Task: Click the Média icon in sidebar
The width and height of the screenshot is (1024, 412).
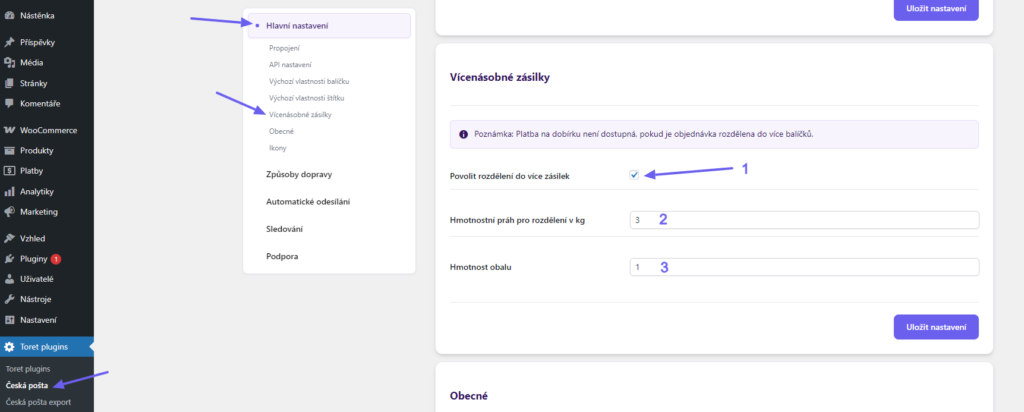Action: [9, 63]
